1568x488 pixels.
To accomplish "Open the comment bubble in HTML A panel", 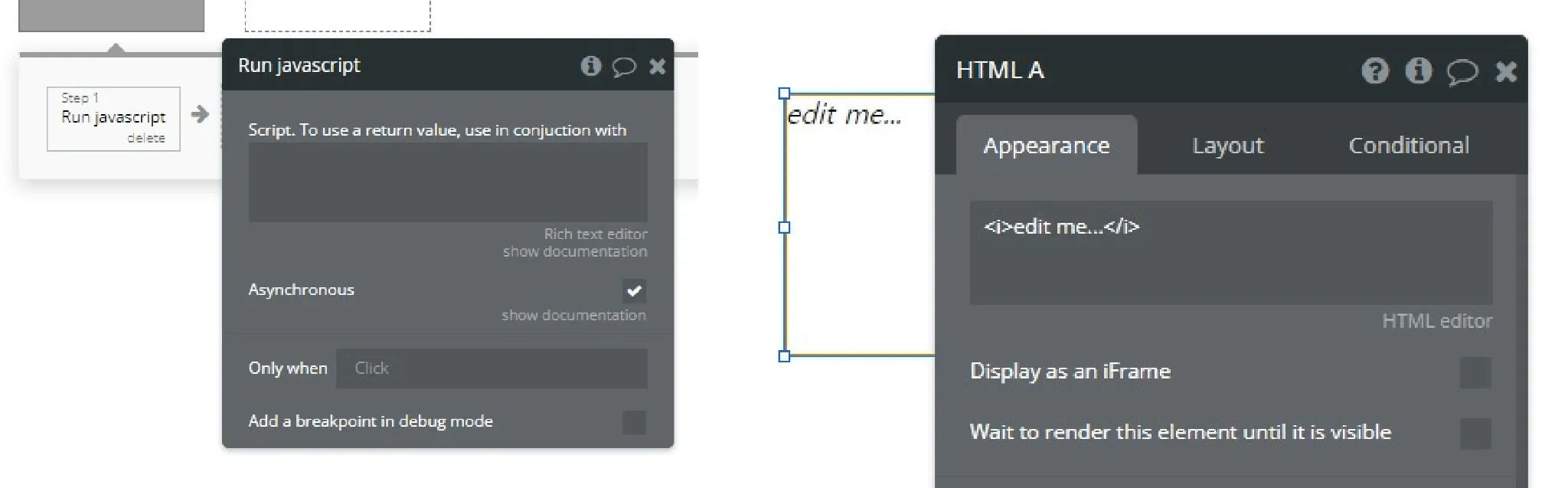I will (x=1462, y=72).
